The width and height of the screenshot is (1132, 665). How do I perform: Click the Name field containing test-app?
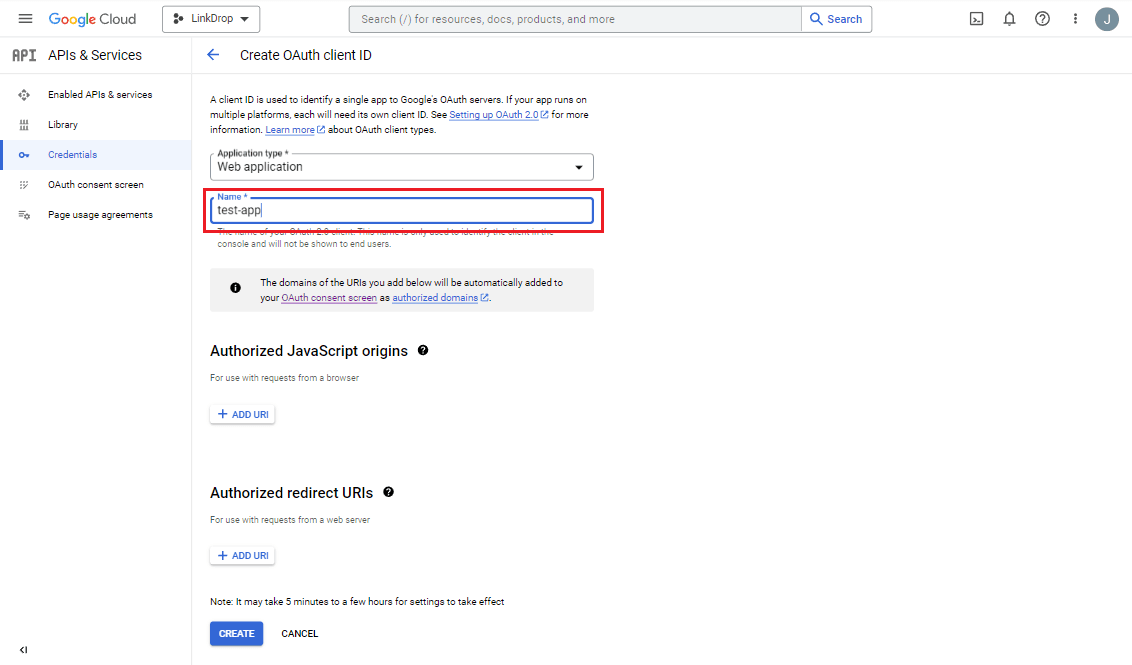point(401,211)
